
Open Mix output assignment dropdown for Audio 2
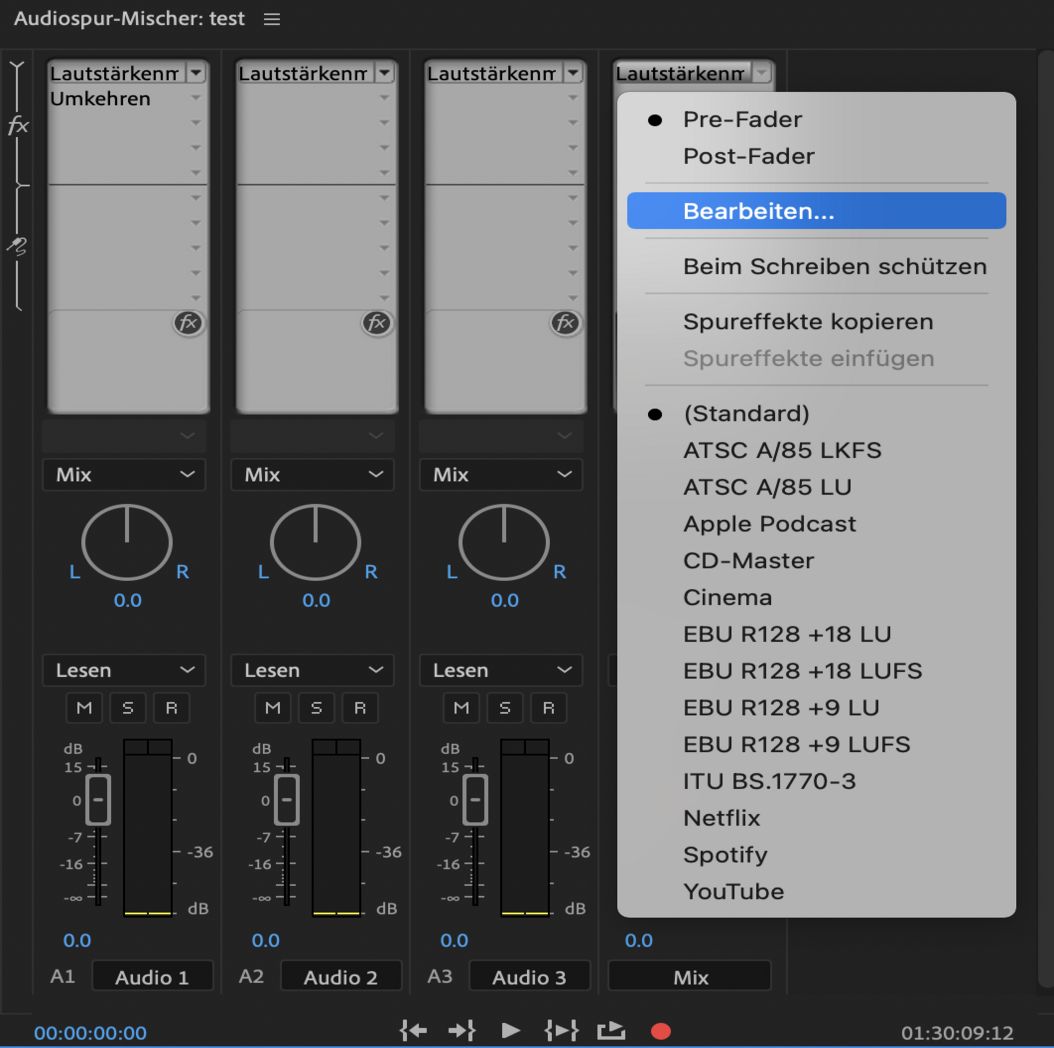313,475
